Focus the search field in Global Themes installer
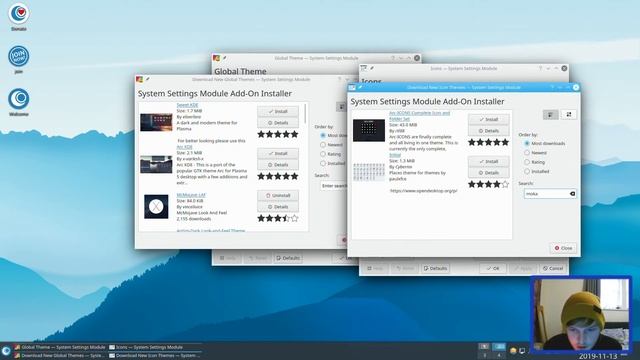 click(333, 186)
